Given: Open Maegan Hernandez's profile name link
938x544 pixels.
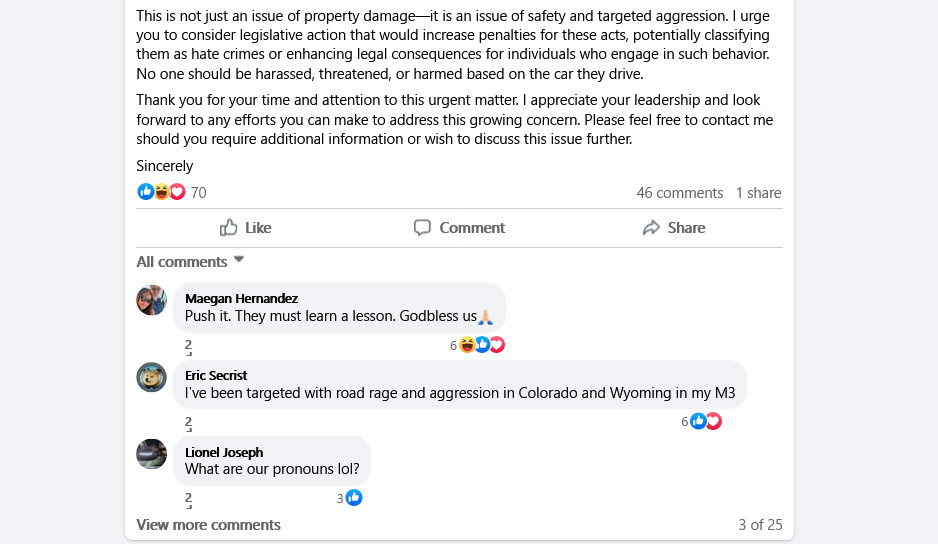Looking at the screenshot, I should (x=241, y=298).
